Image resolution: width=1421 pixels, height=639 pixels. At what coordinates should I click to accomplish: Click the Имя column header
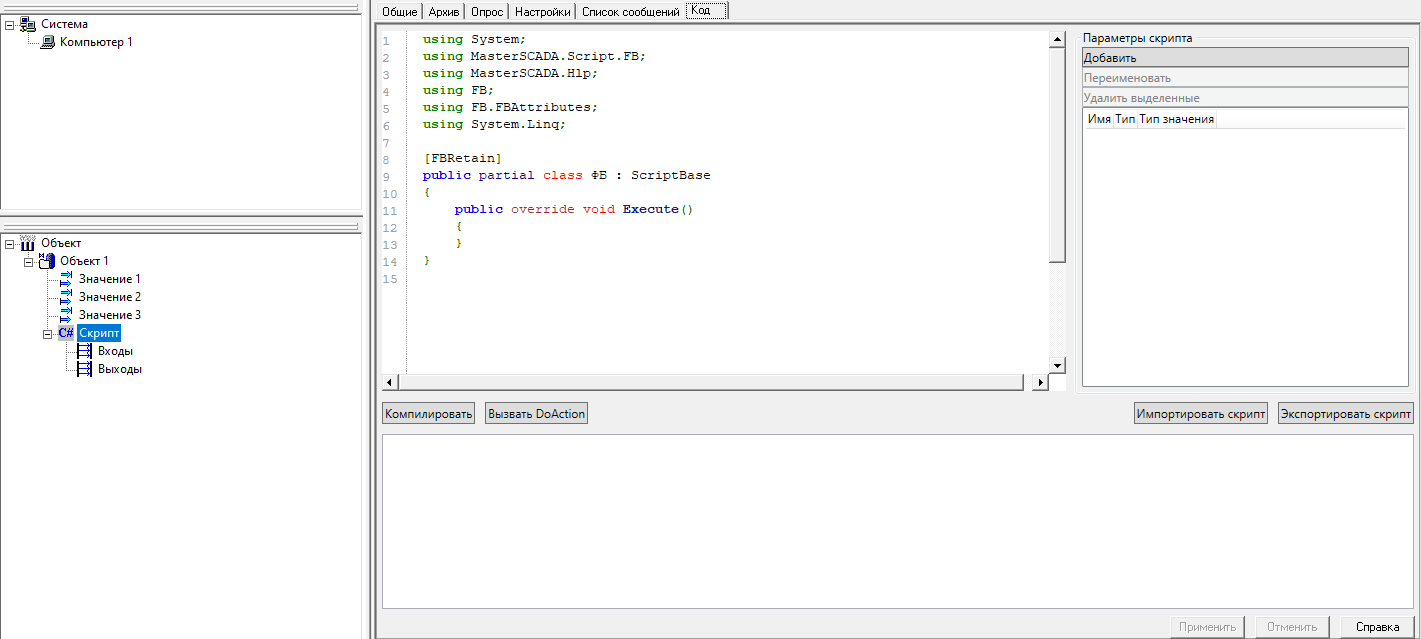click(x=1099, y=119)
